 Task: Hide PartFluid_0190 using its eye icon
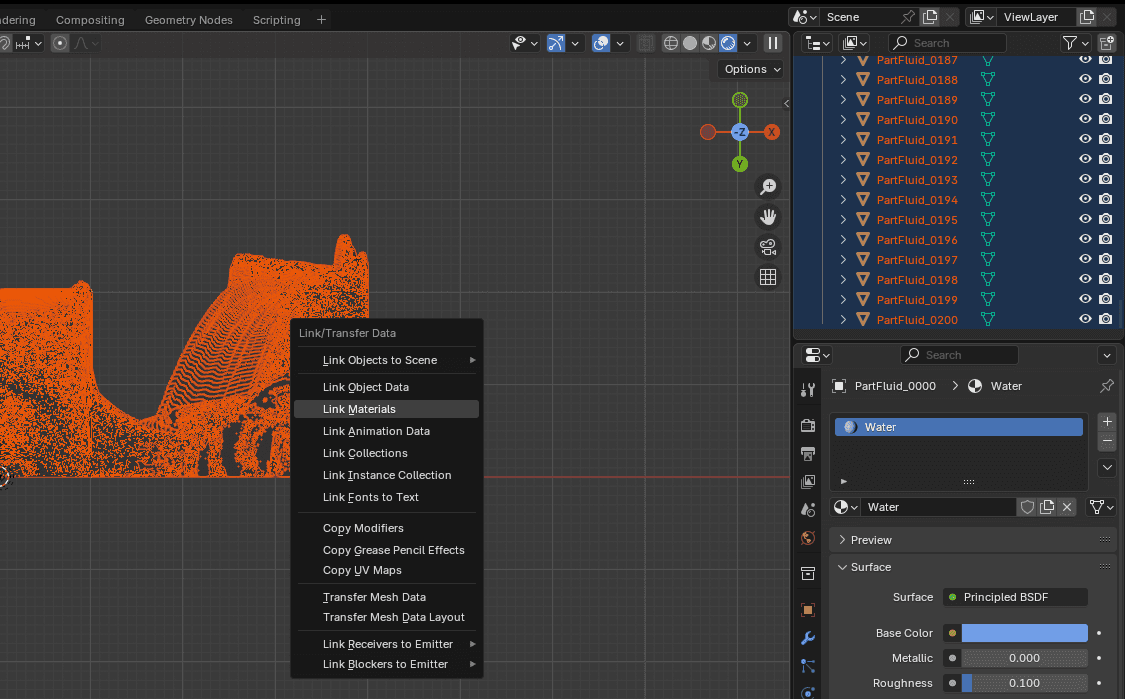coord(1085,120)
